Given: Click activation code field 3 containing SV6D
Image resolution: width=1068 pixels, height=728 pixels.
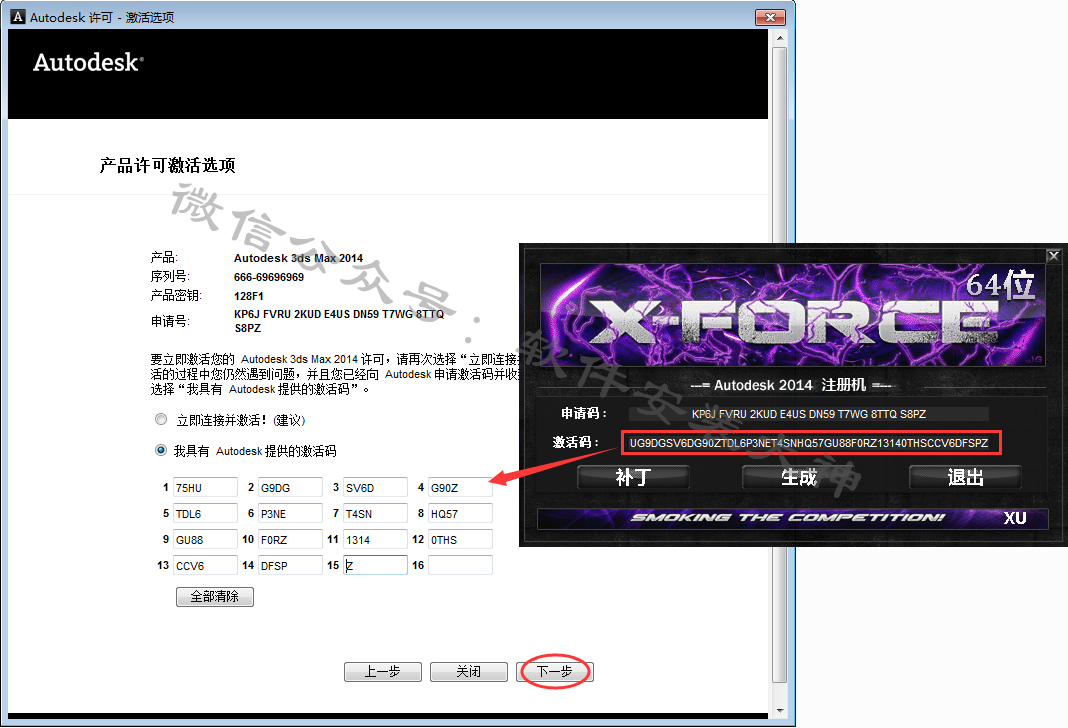Looking at the screenshot, I should click(x=375, y=488).
